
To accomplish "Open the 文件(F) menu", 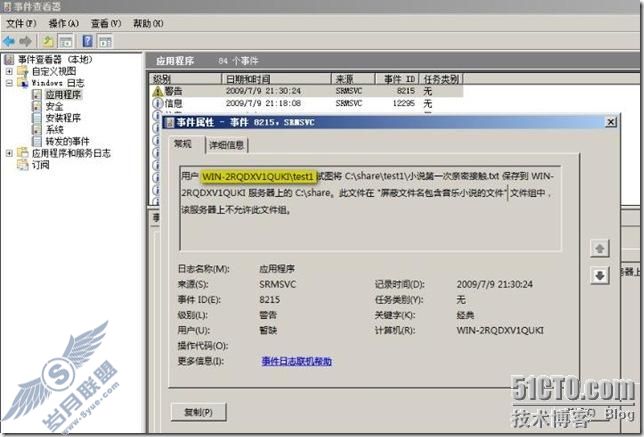I will click(21, 23).
